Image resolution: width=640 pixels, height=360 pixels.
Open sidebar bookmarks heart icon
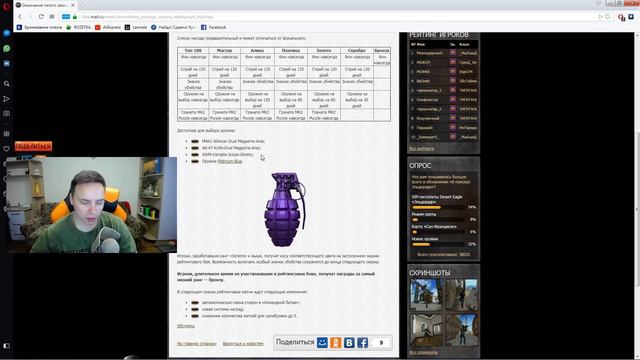[x=7, y=149]
